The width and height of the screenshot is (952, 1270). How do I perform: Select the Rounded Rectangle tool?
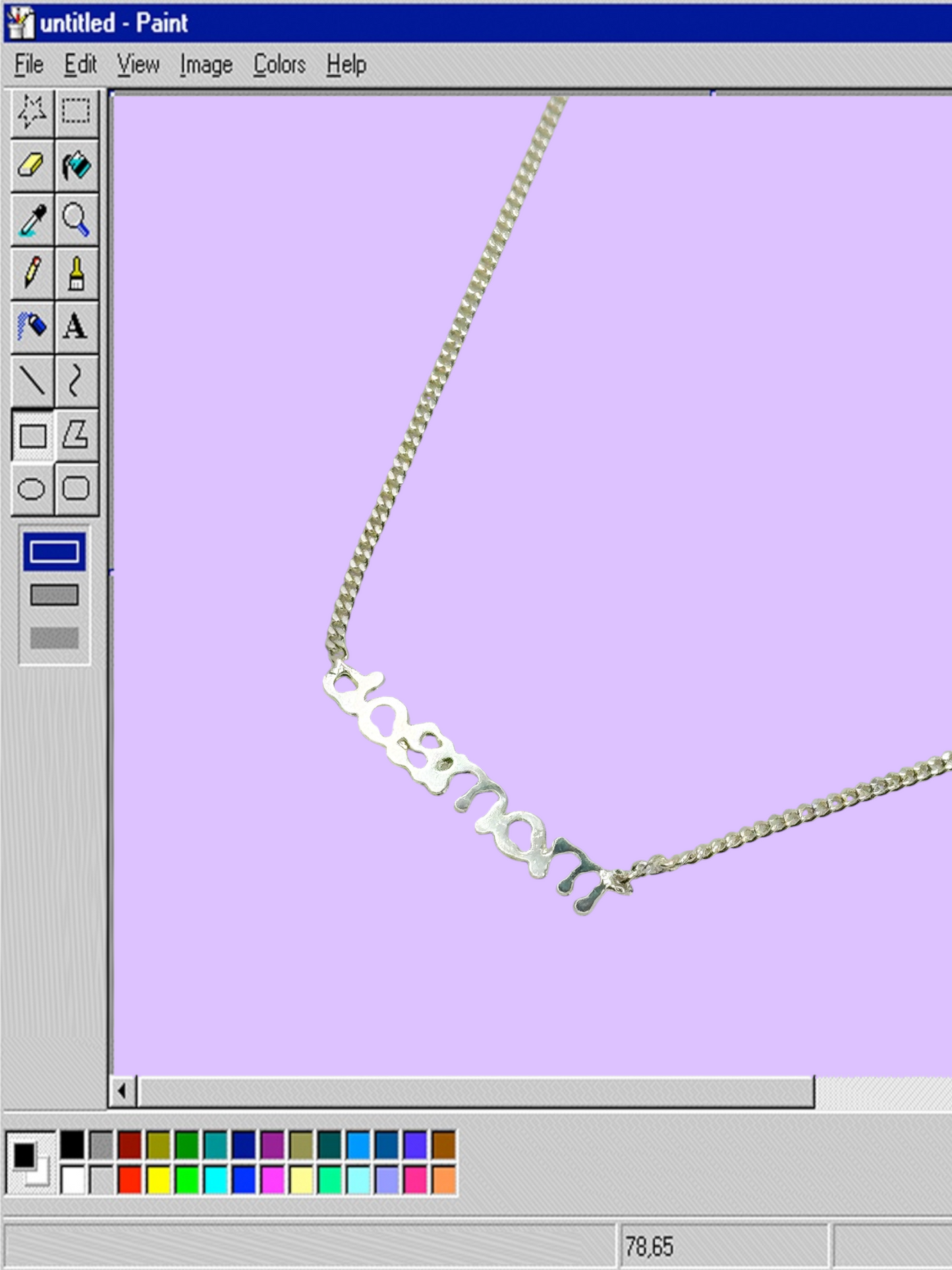click(76, 489)
